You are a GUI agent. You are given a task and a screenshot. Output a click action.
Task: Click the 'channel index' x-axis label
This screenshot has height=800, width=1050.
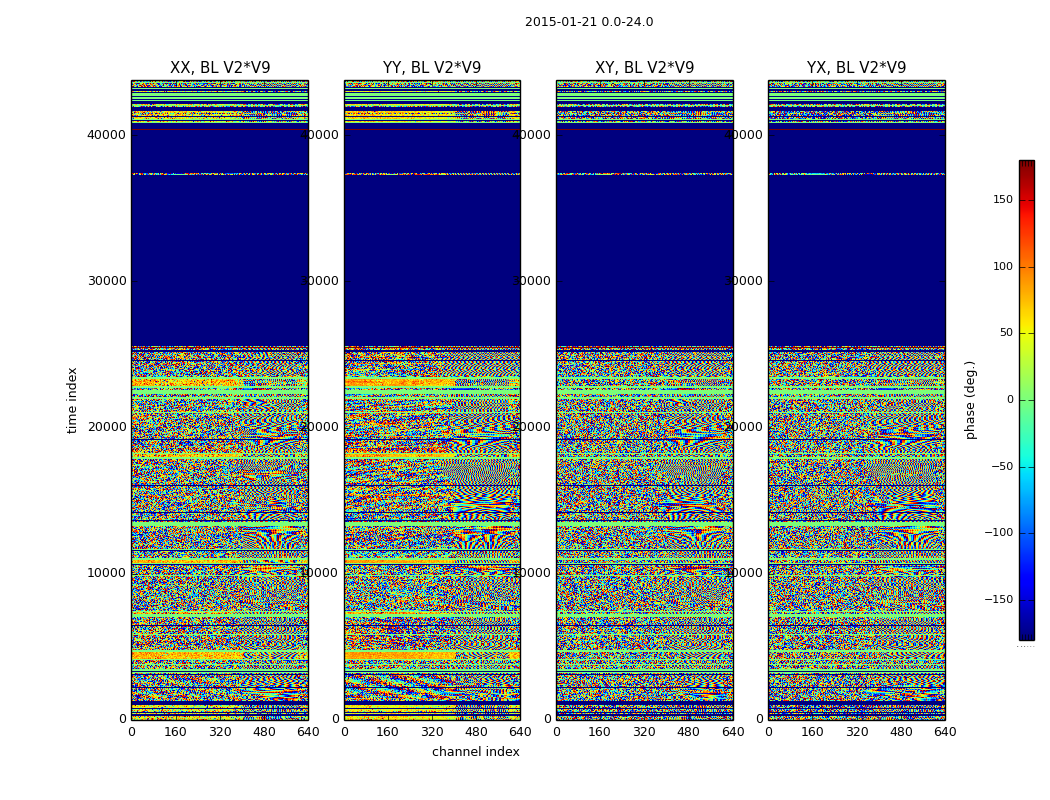tap(476, 752)
